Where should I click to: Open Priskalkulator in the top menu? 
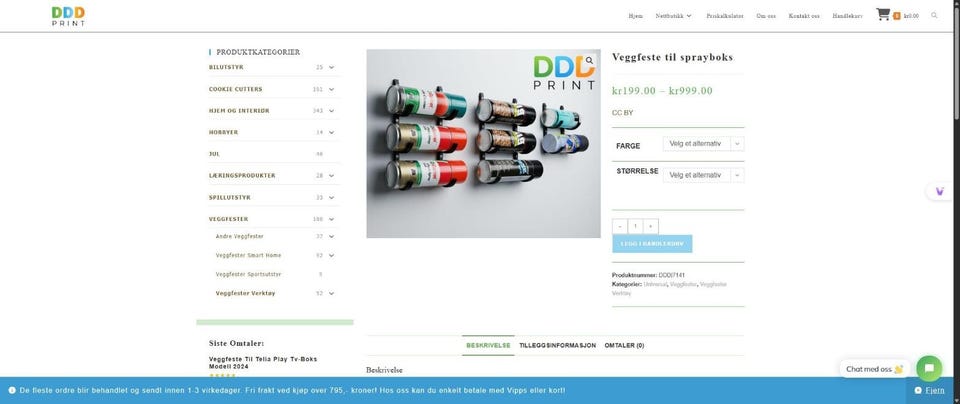tap(725, 16)
